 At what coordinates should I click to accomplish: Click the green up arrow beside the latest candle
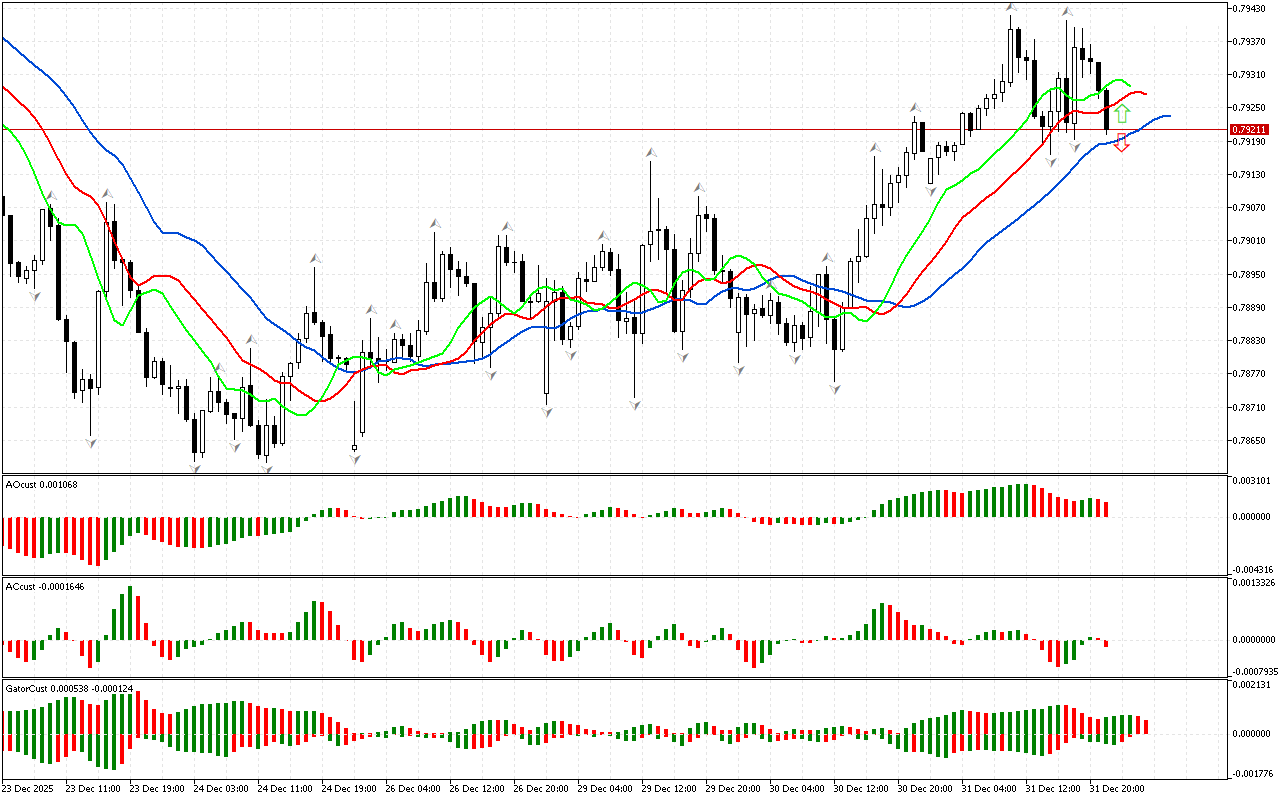click(x=1122, y=113)
